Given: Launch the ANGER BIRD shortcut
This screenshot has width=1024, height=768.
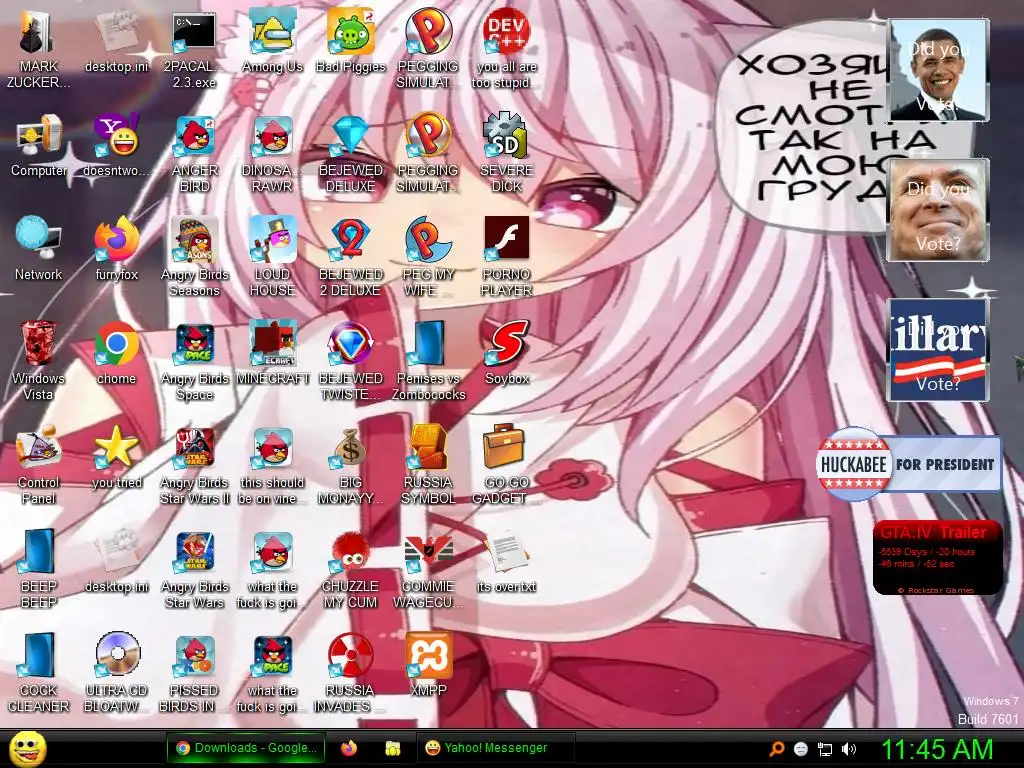Looking at the screenshot, I should coord(195,153).
